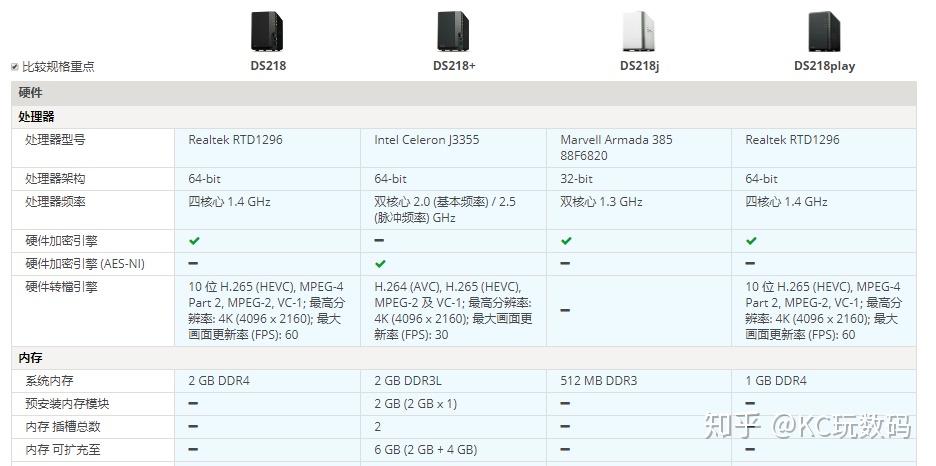Click the 6 GB (2 GB + 4 GB) cell

click(x=453, y=450)
